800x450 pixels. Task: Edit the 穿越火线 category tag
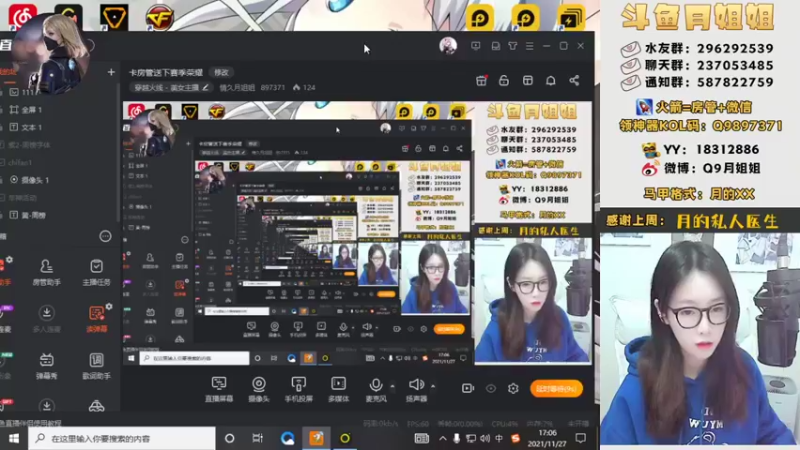pos(171,87)
